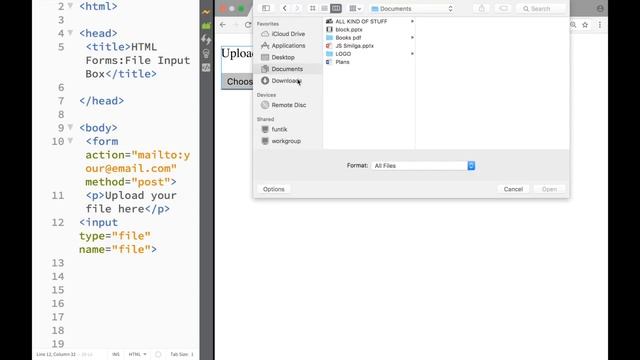Click the Tags icon in file dialog toolbar
Screen dimensions: 640x360
pos(503,8)
